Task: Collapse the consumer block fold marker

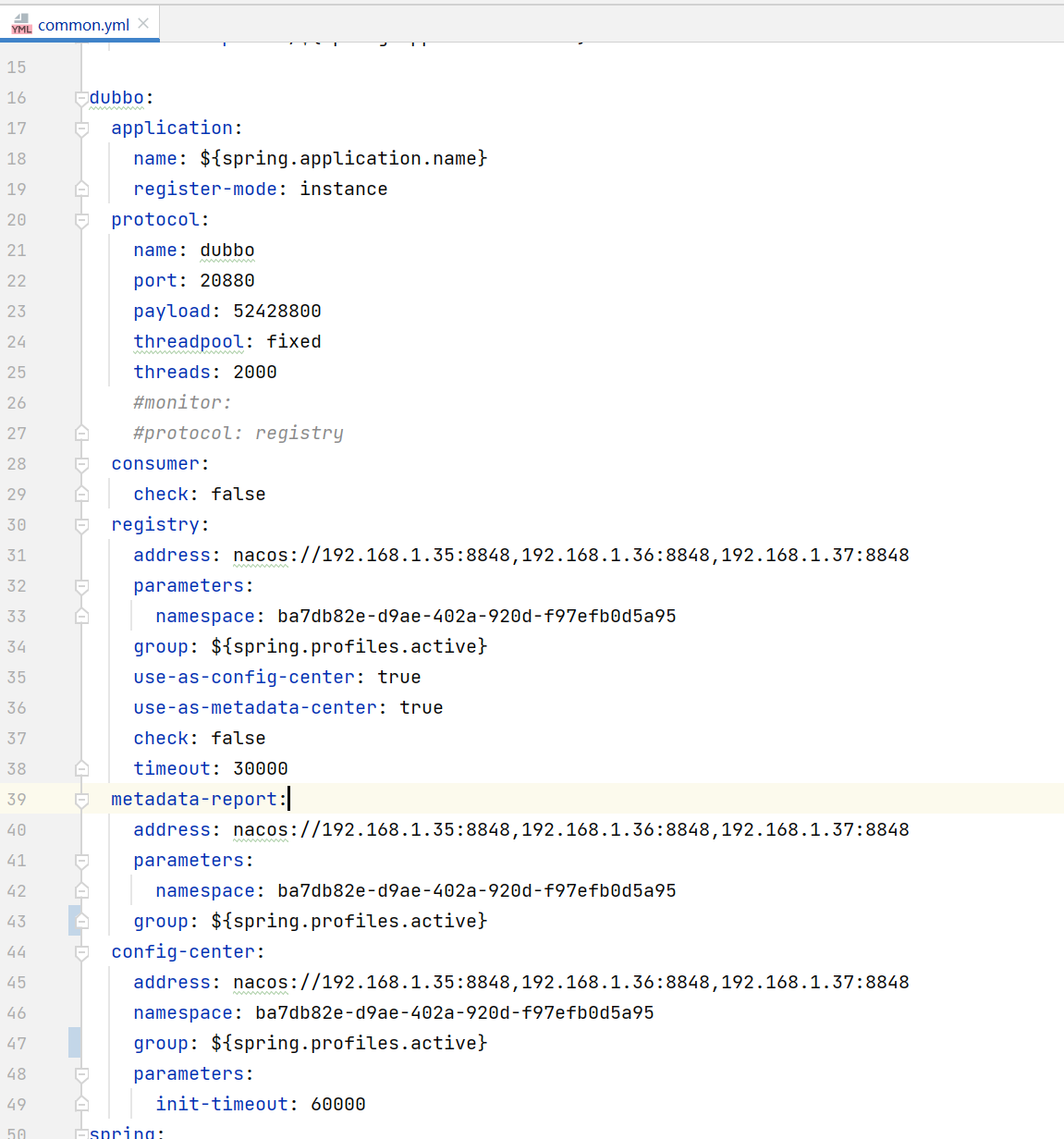Action: [x=81, y=464]
